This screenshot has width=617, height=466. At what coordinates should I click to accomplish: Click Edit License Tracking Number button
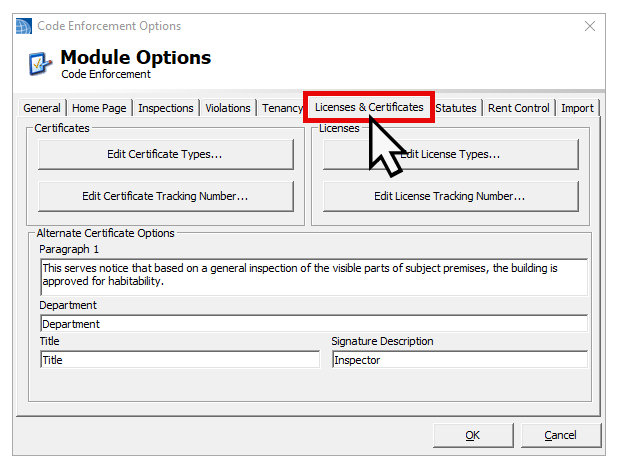[450, 196]
